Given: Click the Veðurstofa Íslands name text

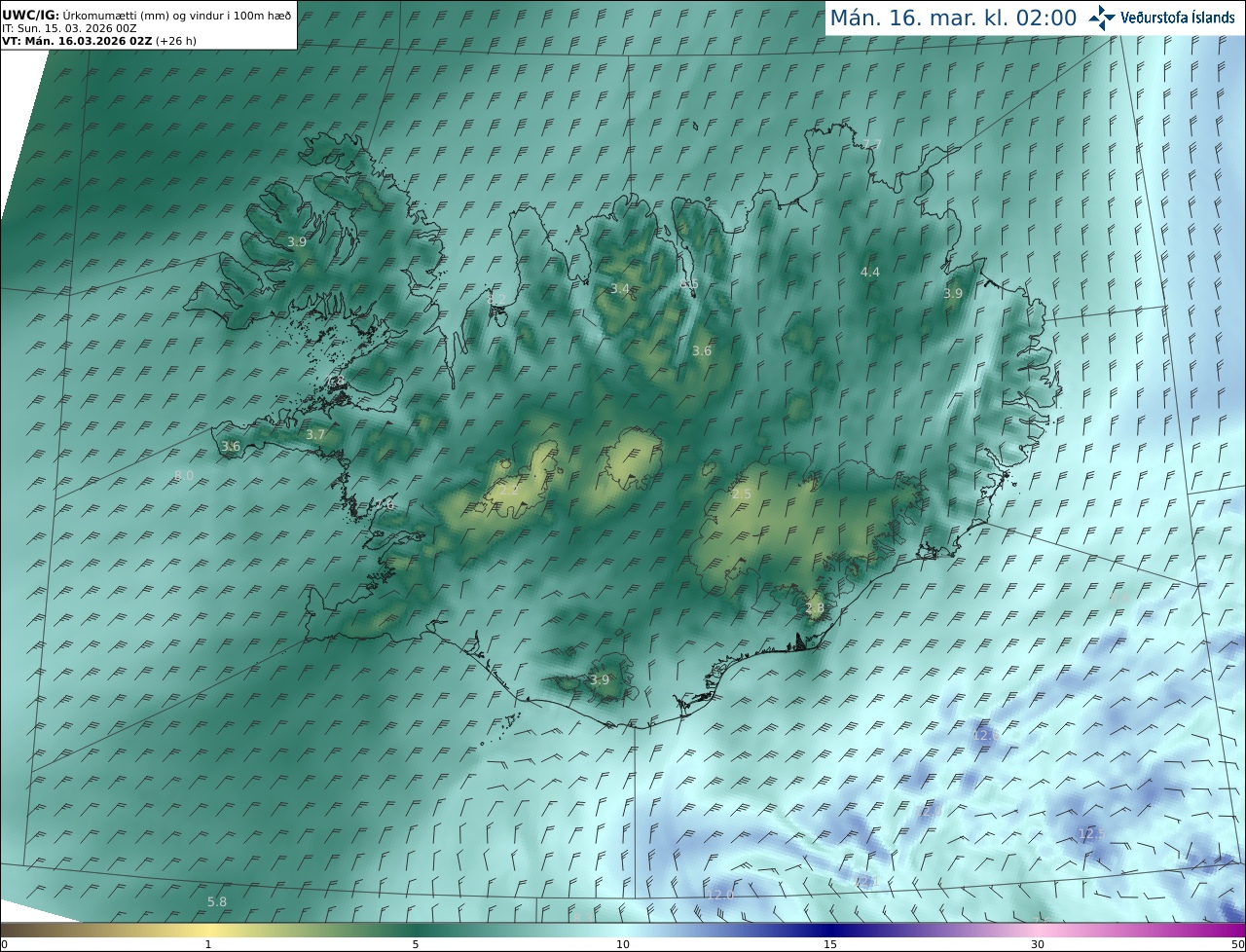Looking at the screenshot, I should (1177, 18).
